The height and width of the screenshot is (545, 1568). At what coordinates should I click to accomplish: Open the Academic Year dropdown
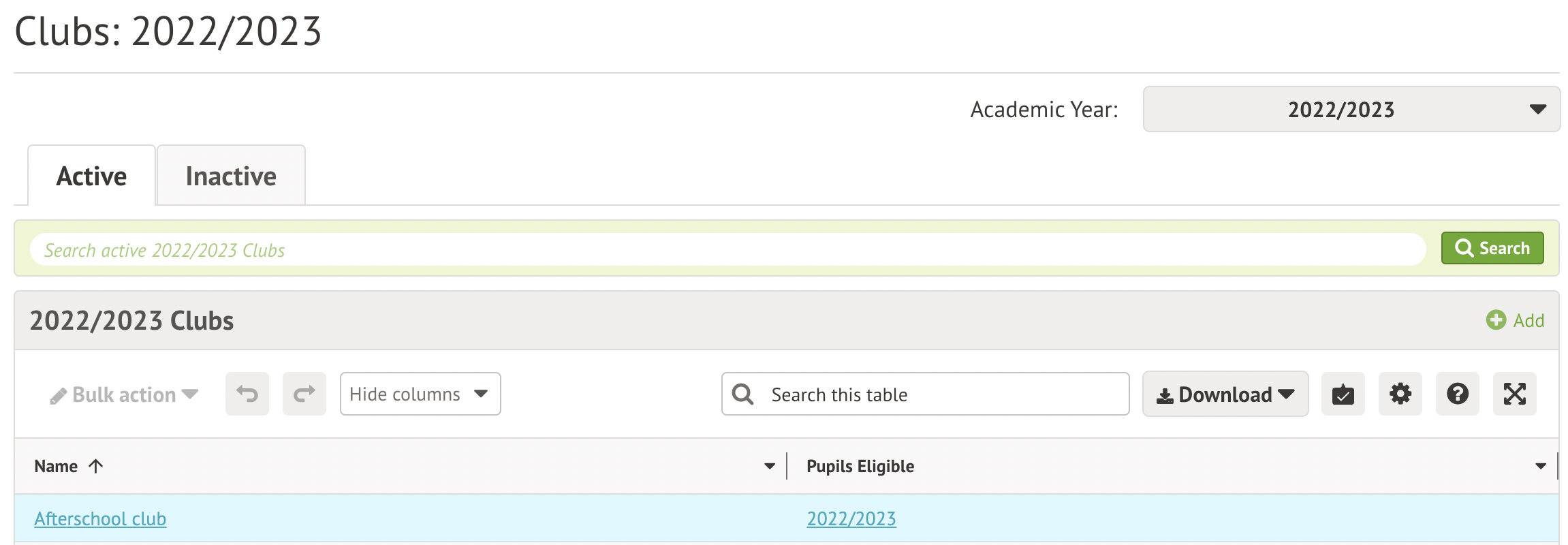1351,109
